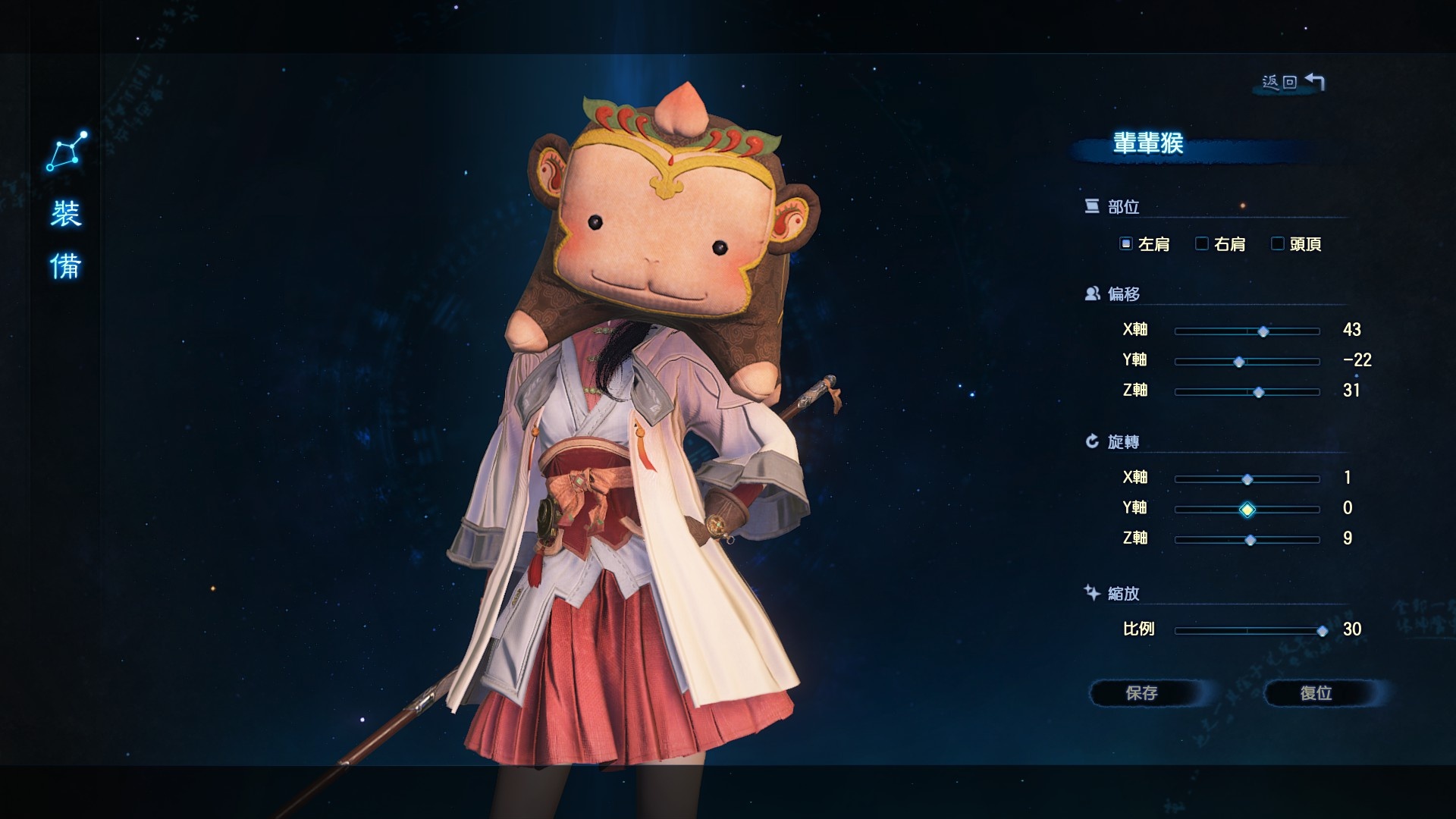Image resolution: width=1456 pixels, height=819 pixels.
Task: Click the 返回 back arrow icon
Action: point(1315,82)
